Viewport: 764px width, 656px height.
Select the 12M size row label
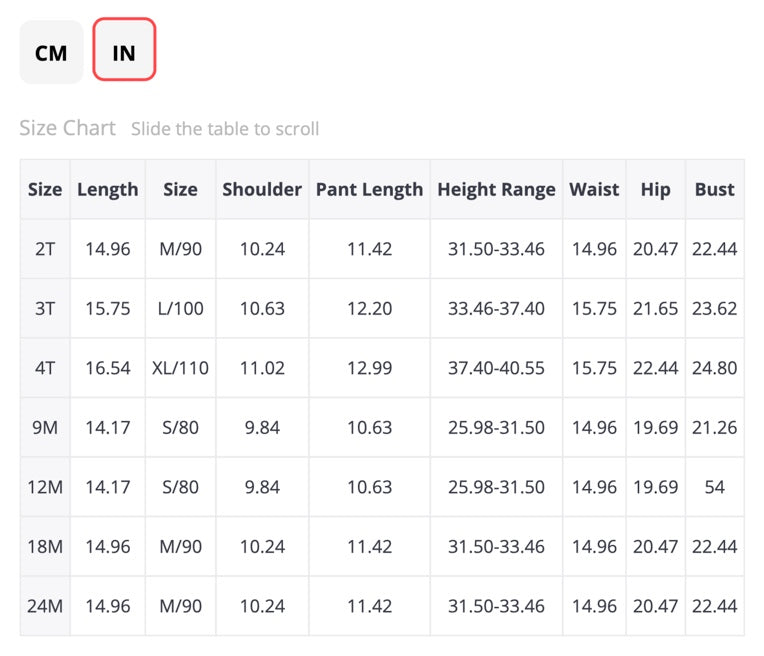pyautogui.click(x=45, y=487)
